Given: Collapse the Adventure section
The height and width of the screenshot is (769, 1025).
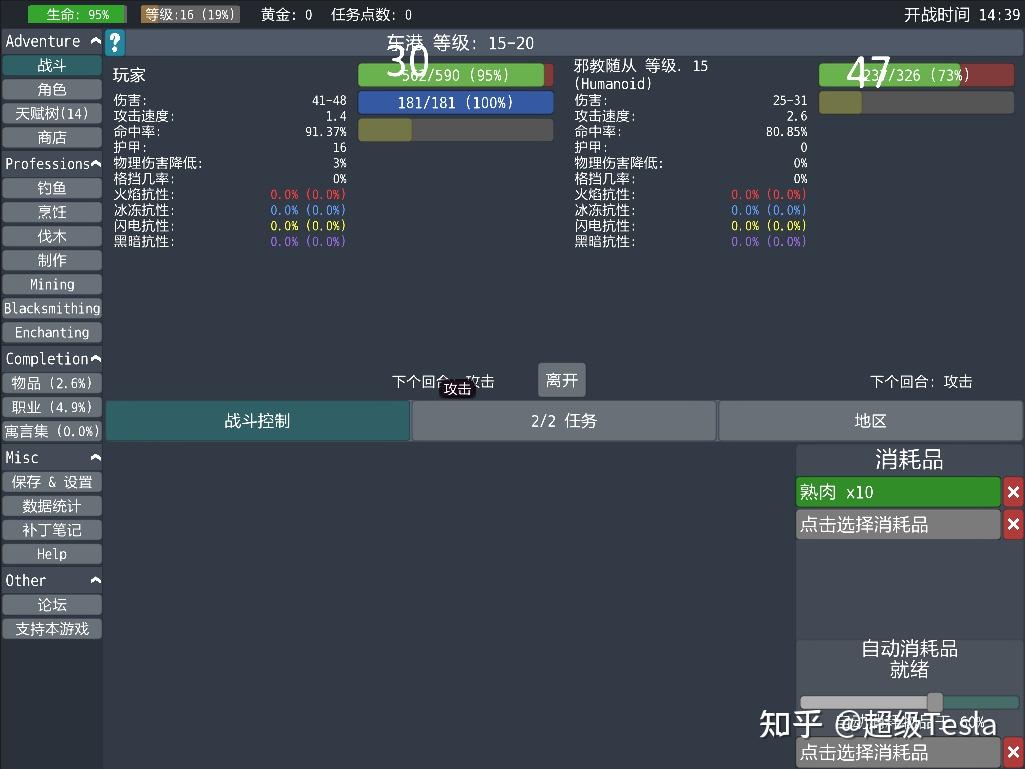Looking at the screenshot, I should [95, 41].
